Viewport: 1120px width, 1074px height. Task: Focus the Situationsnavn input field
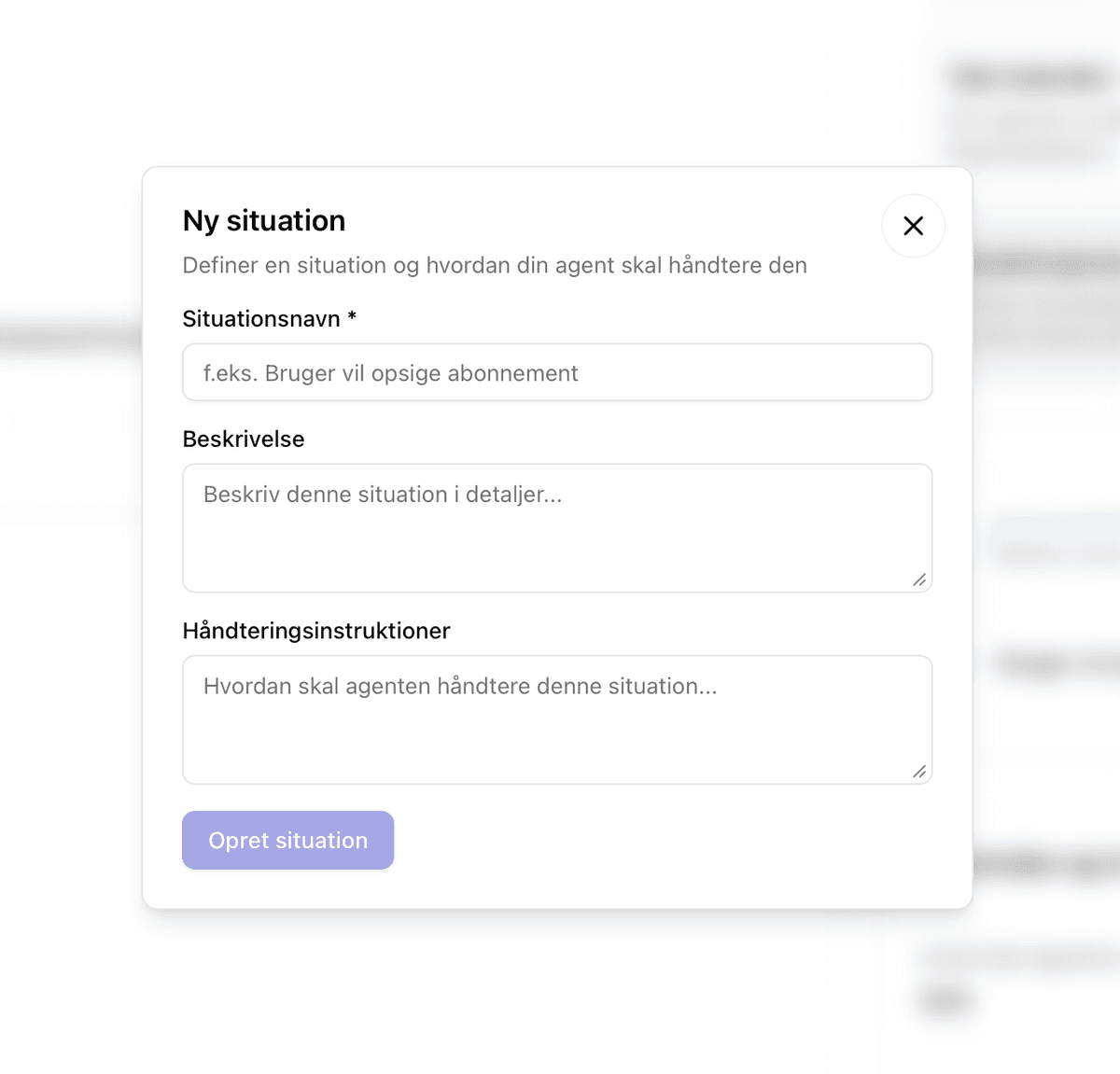click(x=557, y=372)
